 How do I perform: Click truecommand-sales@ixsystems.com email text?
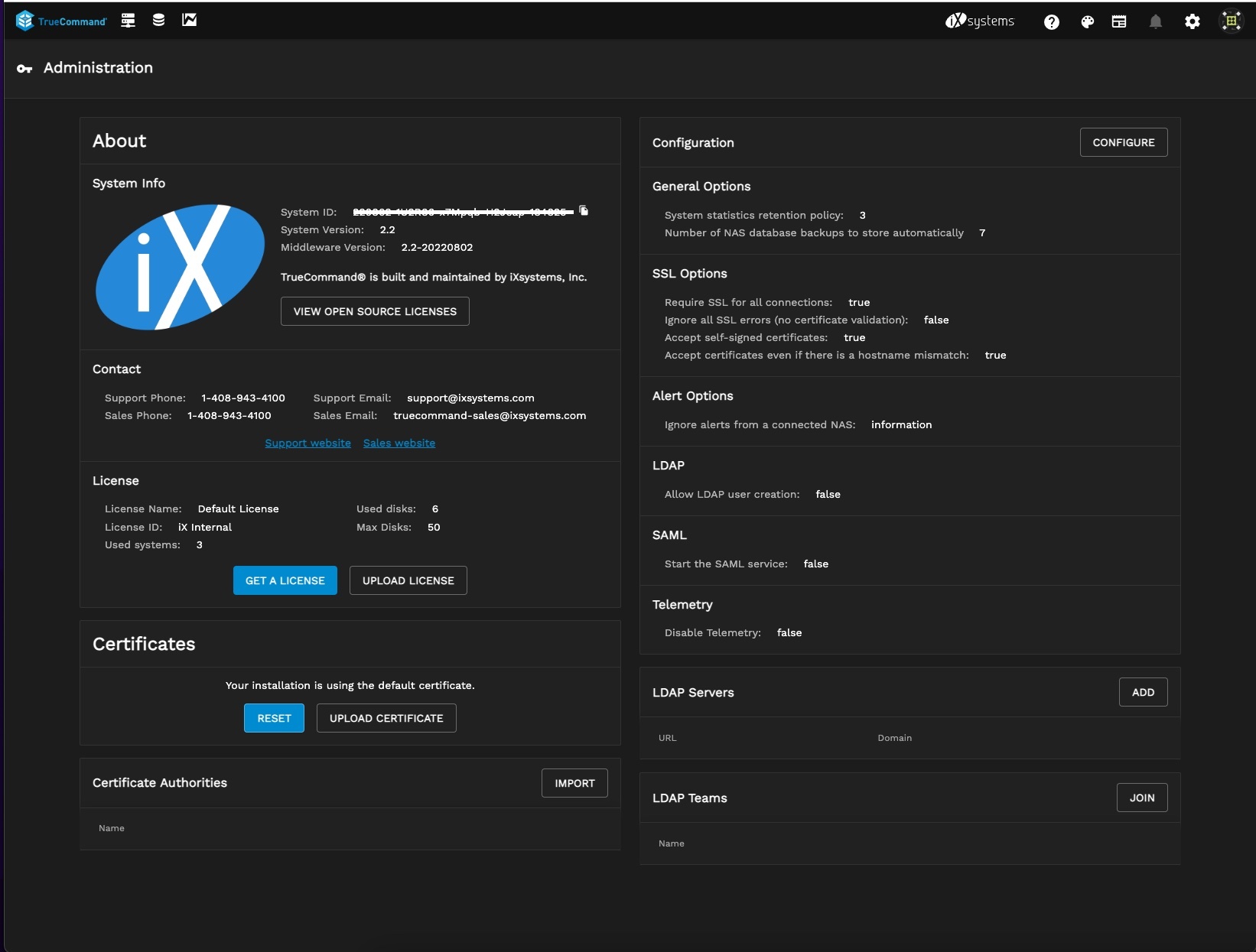[490, 416]
